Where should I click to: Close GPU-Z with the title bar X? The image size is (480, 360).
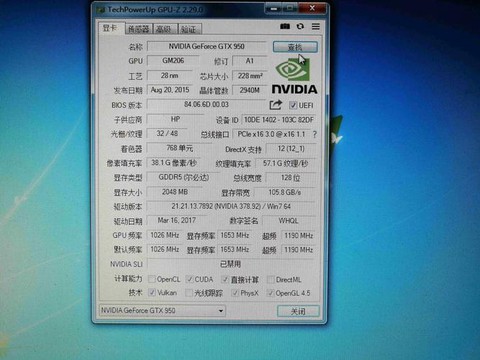click(x=312, y=8)
